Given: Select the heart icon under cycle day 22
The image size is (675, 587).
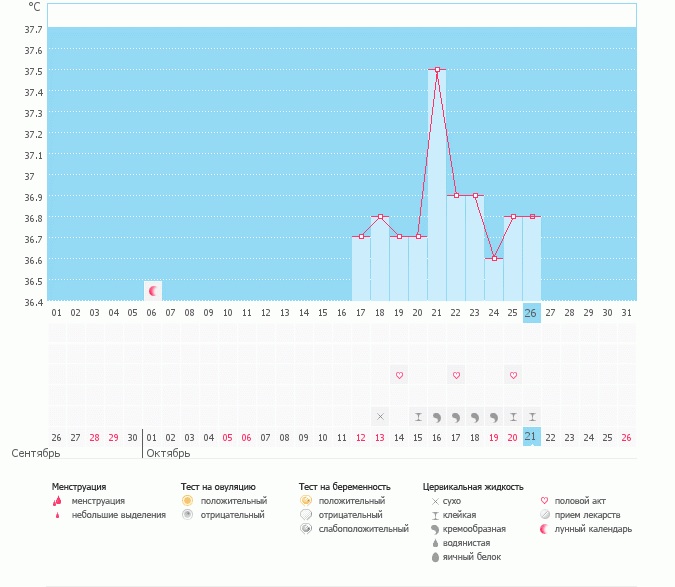Looking at the screenshot, I should (456, 375).
